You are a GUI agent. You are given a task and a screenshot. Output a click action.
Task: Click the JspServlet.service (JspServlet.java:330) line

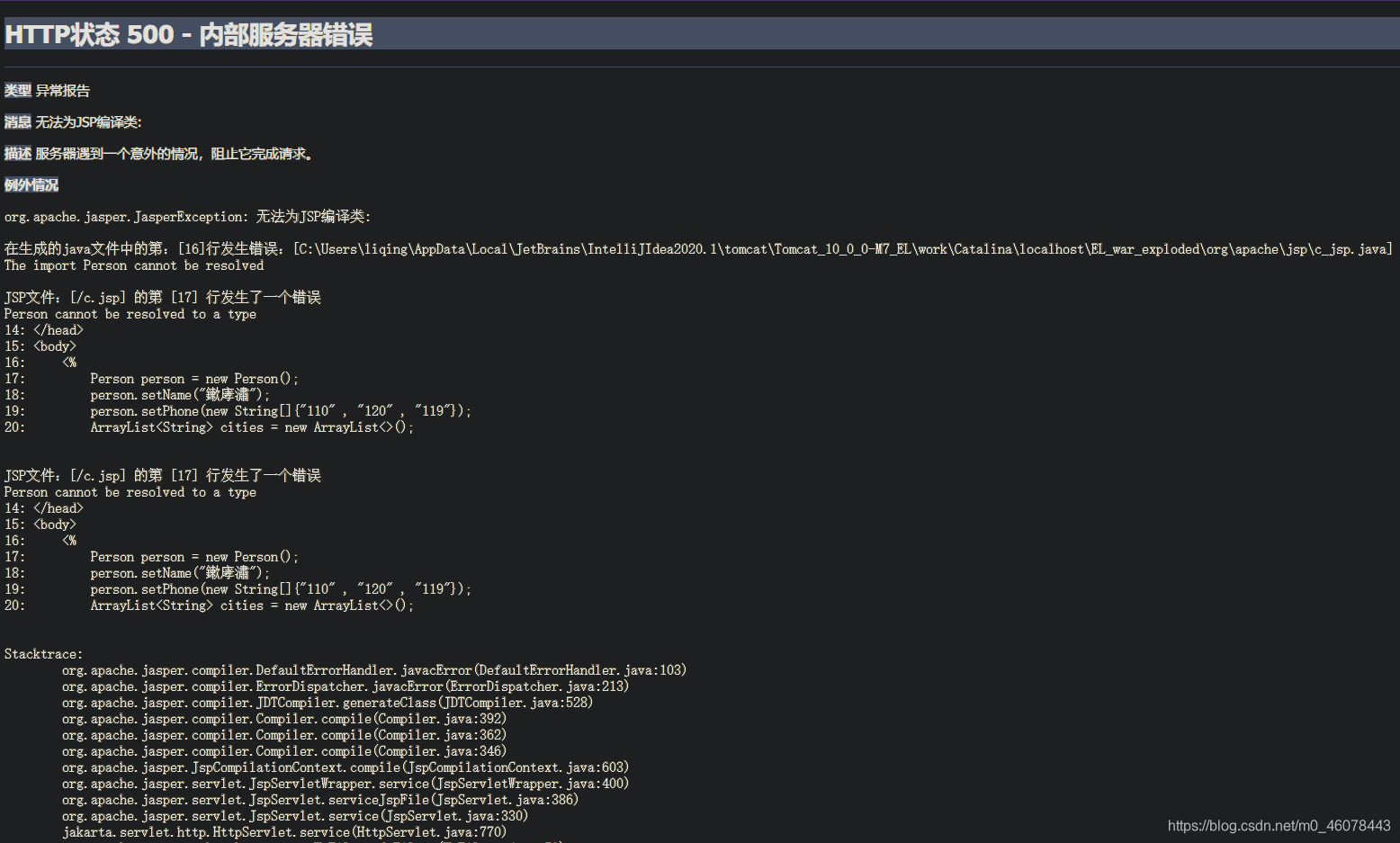pos(295,816)
